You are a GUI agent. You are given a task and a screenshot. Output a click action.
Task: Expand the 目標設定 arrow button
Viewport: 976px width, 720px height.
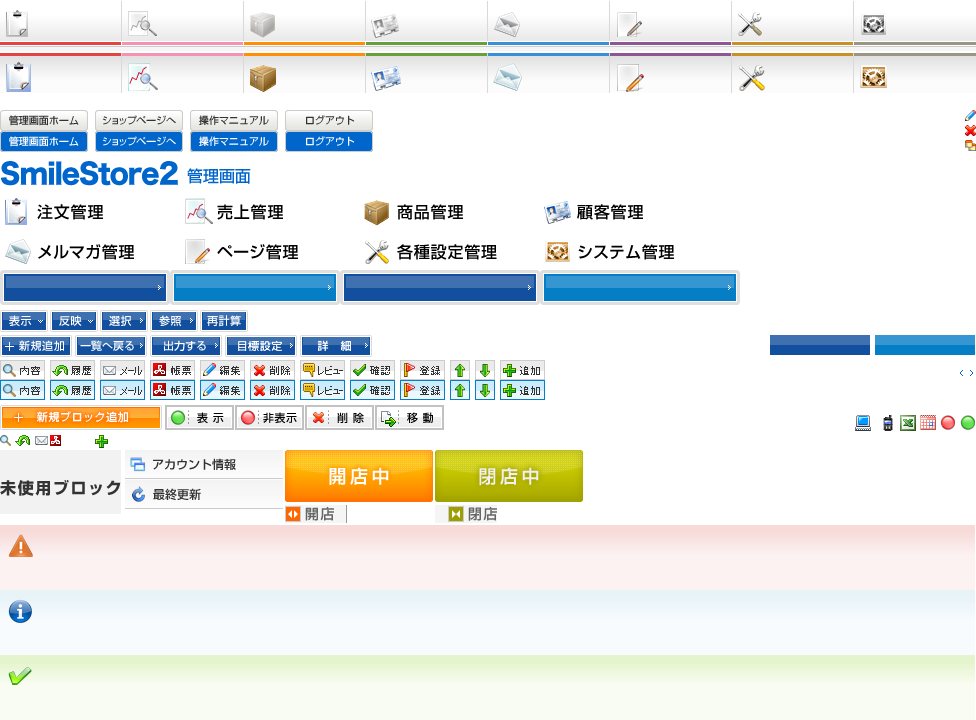[x=261, y=346]
